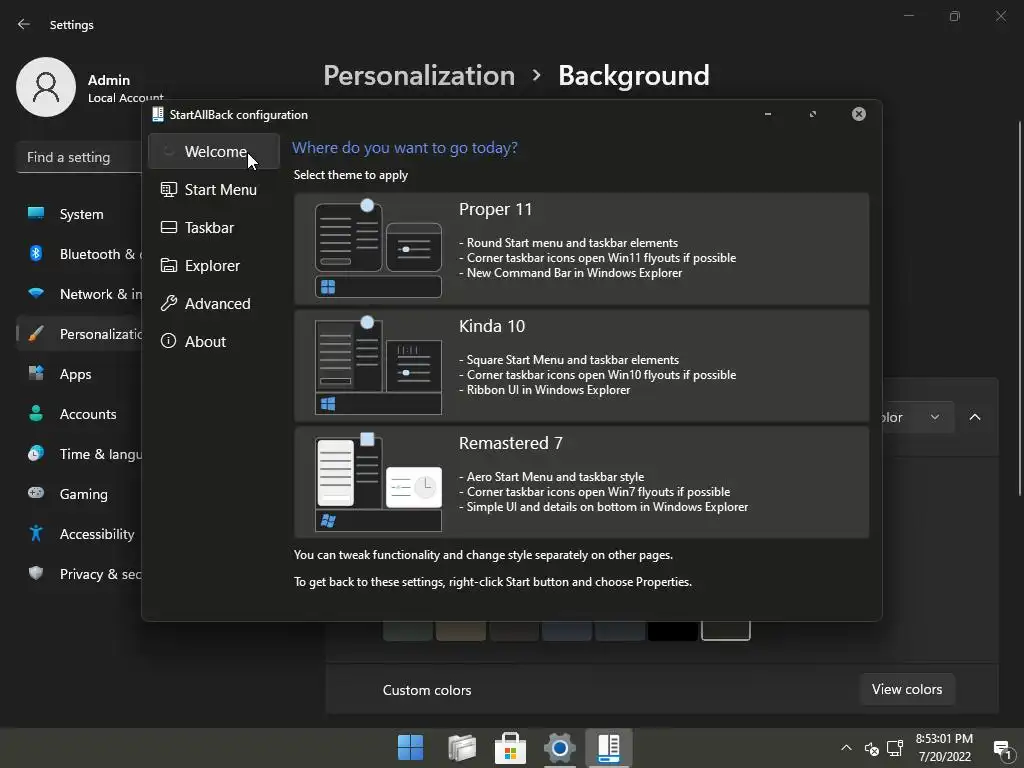Viewport: 1024px width, 768px height.
Task: Open Apps in the Settings sidebar
Action: click(x=78, y=374)
